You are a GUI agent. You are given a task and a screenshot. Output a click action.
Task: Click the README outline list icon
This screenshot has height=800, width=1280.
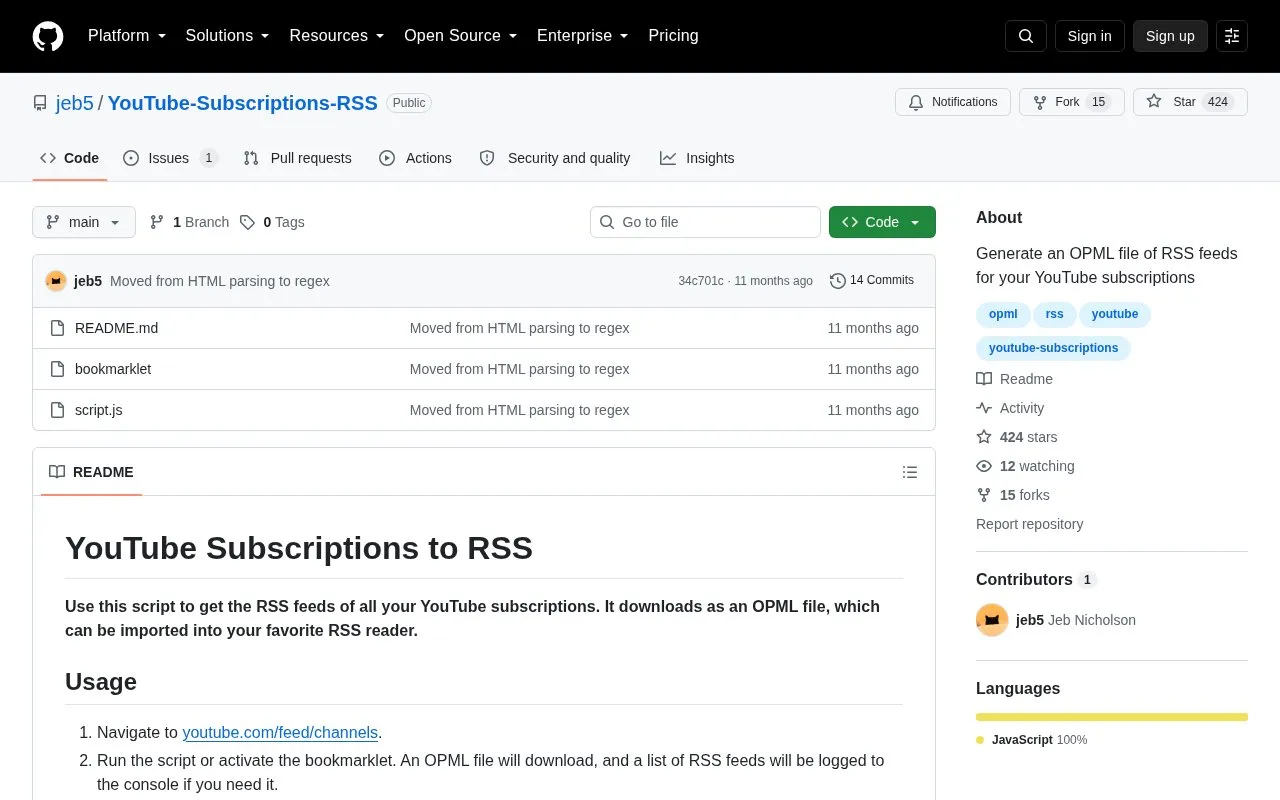click(x=910, y=472)
